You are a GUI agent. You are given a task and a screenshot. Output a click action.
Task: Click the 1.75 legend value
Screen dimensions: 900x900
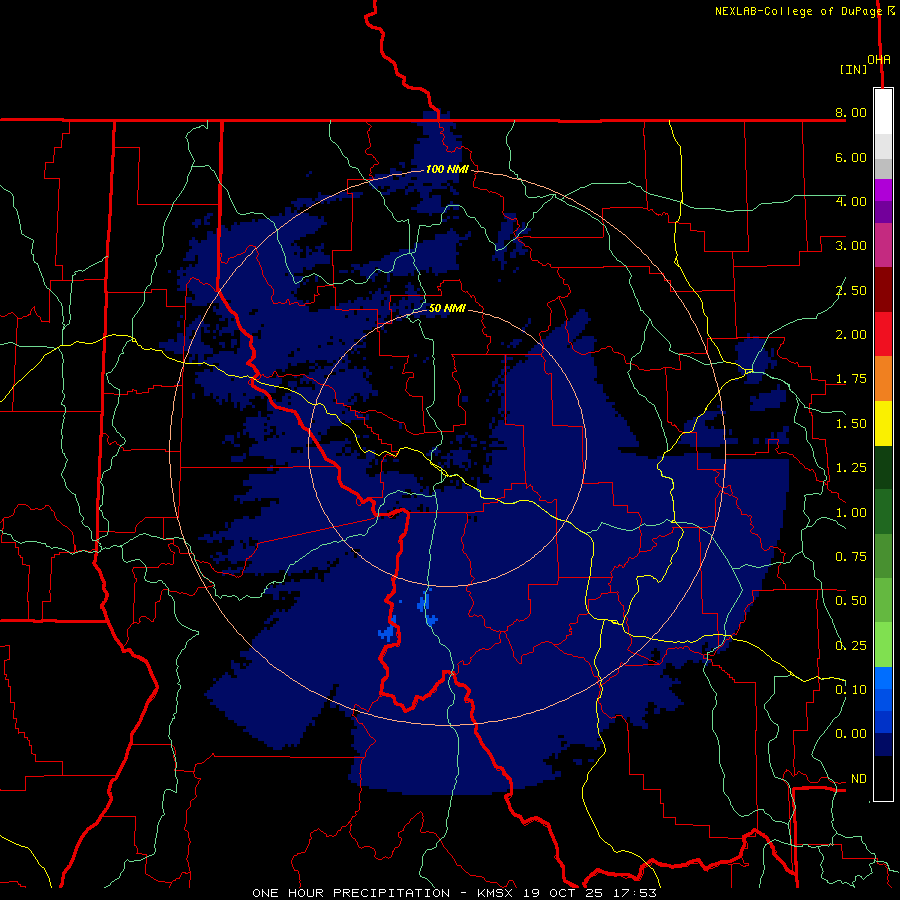[851, 379]
